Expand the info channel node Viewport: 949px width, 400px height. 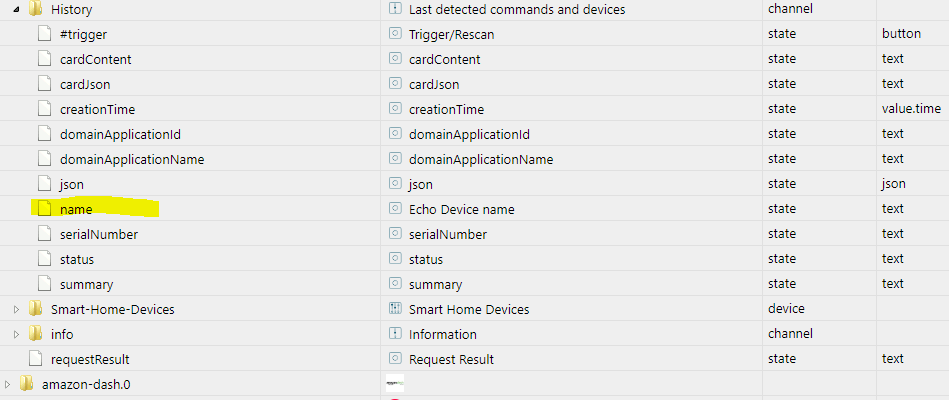tap(16, 334)
